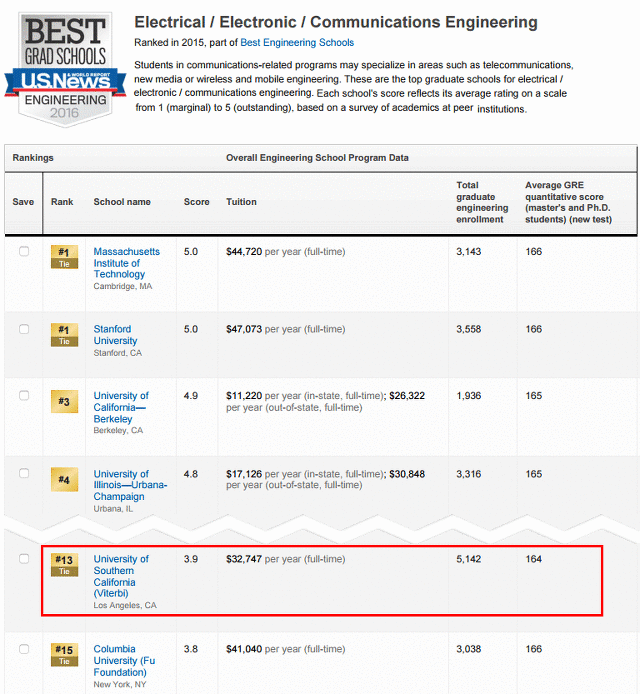The height and width of the screenshot is (694, 640).
Task: Click the #3 rank badge
Action: click(64, 401)
